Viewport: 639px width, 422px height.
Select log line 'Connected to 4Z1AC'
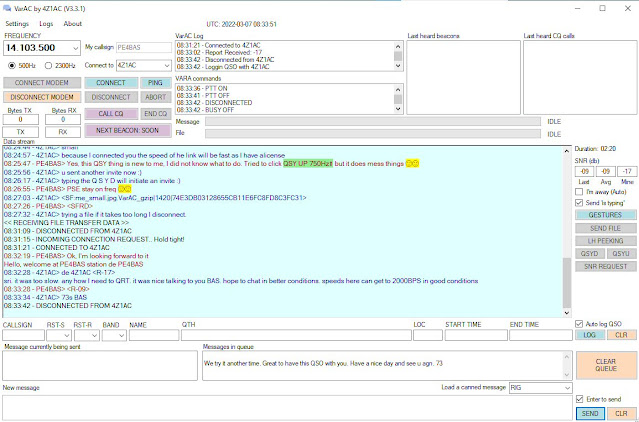pos(218,45)
